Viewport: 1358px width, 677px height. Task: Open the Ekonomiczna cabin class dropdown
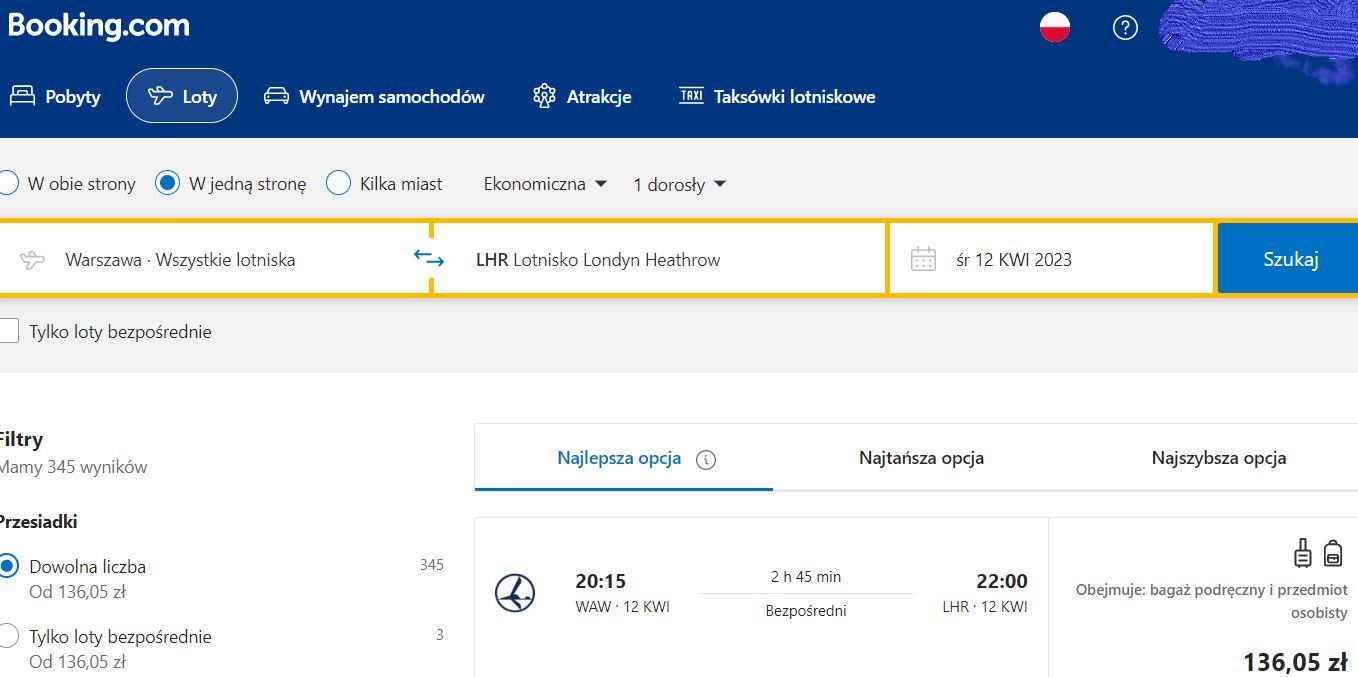tap(545, 184)
